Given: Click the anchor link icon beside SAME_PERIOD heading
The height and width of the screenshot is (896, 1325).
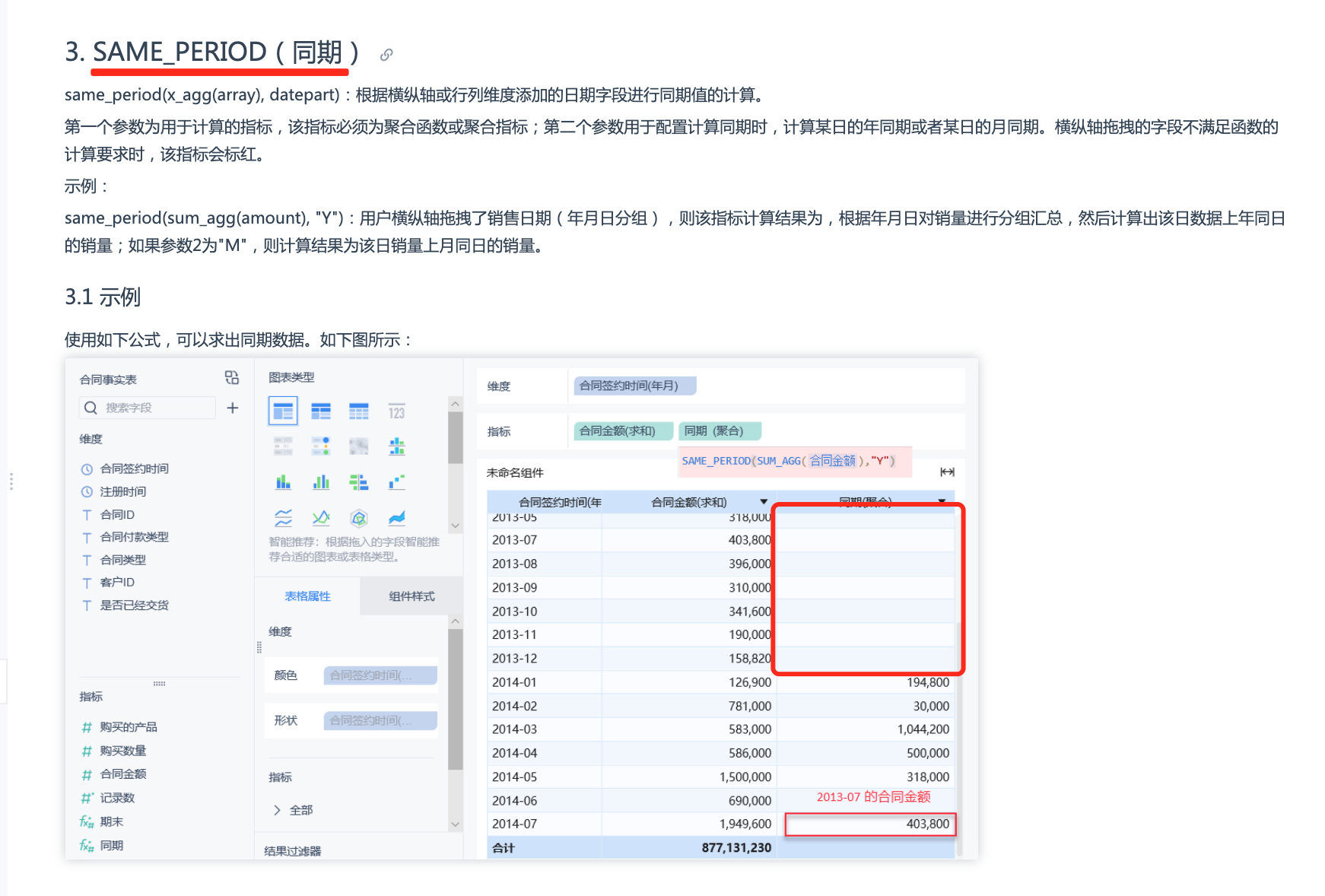Looking at the screenshot, I should click(x=386, y=54).
